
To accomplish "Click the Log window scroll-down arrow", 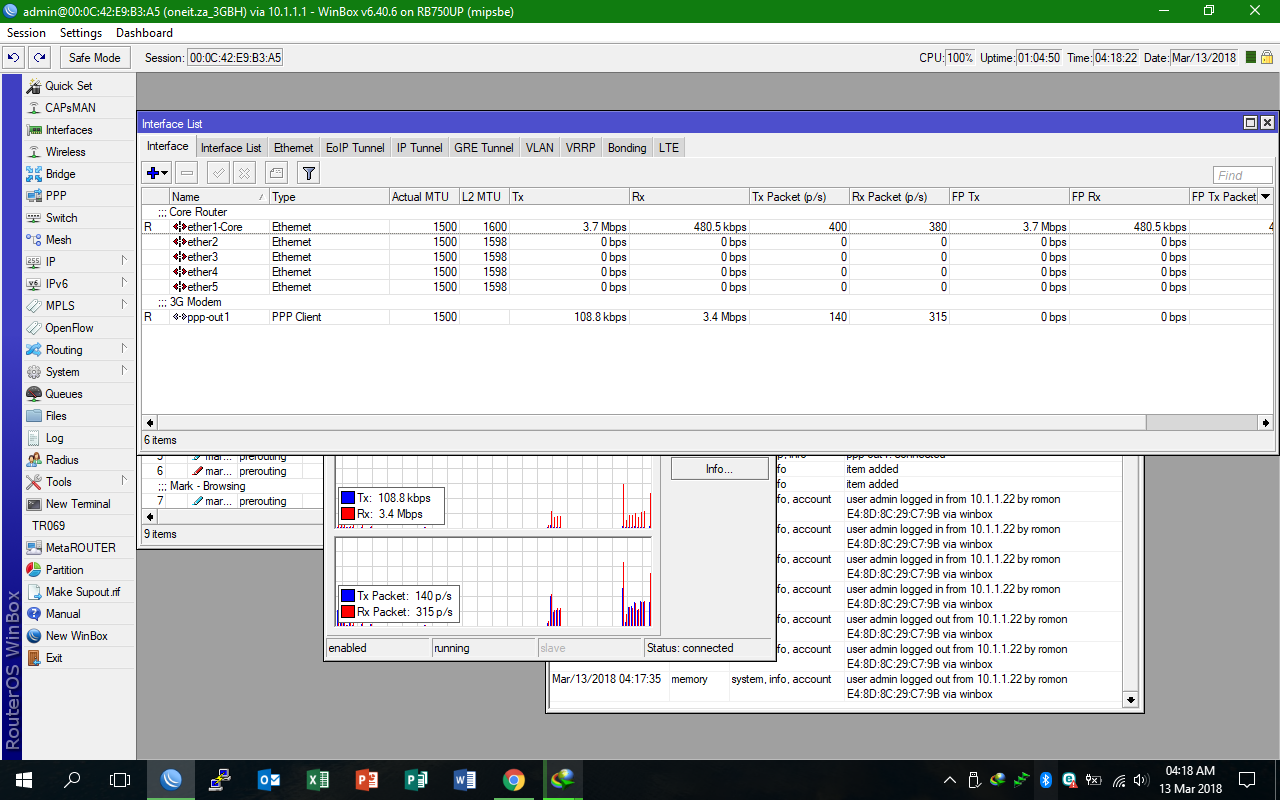I will point(1131,700).
